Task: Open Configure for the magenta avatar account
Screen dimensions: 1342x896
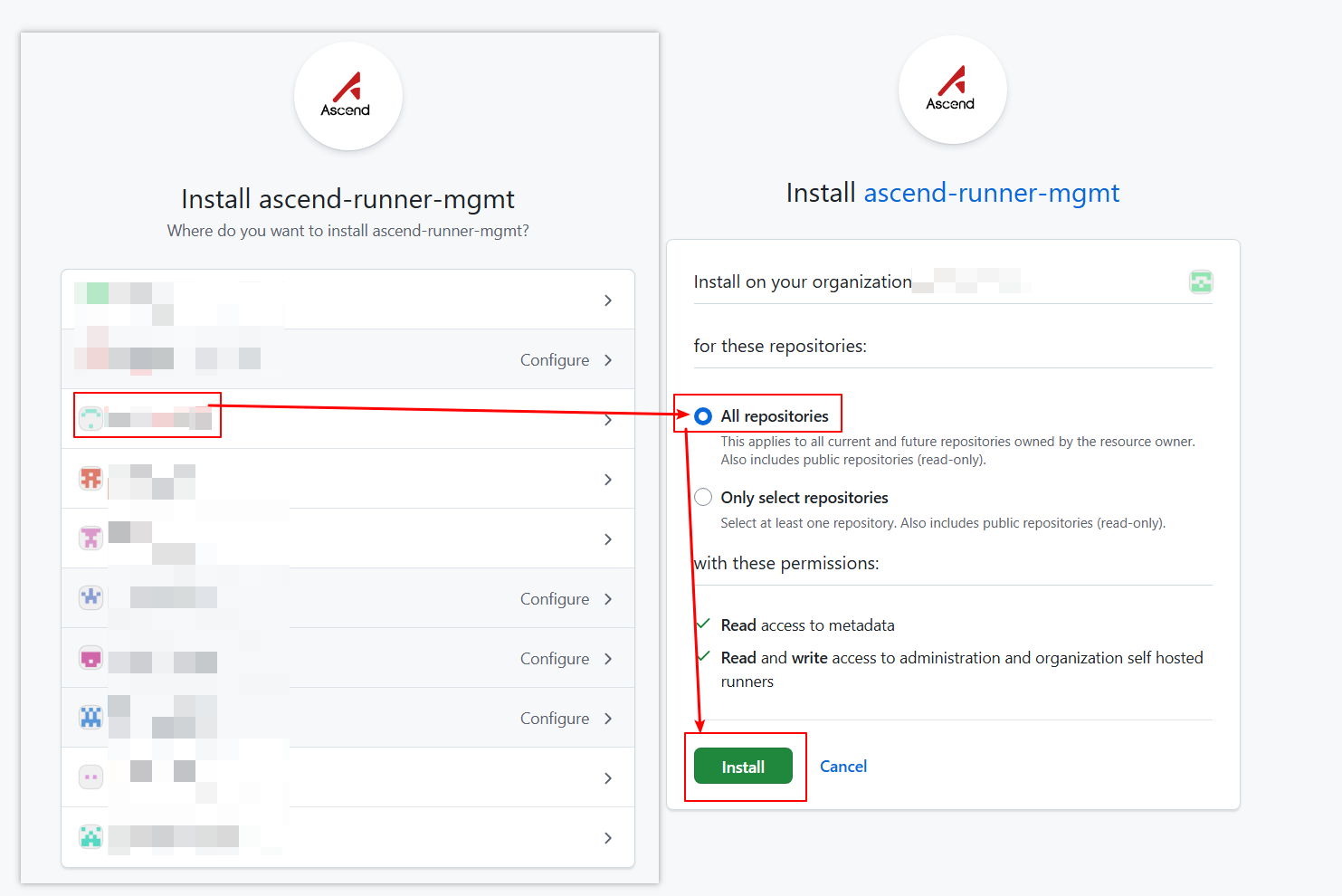Action: (x=555, y=659)
